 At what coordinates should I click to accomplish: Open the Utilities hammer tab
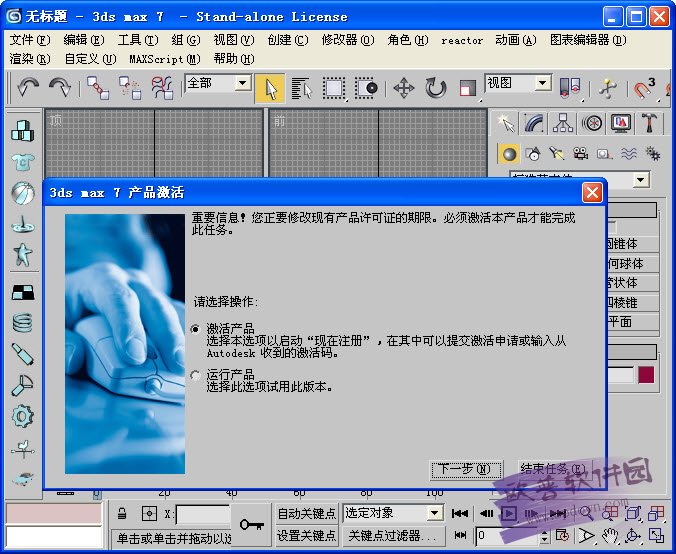(649, 123)
